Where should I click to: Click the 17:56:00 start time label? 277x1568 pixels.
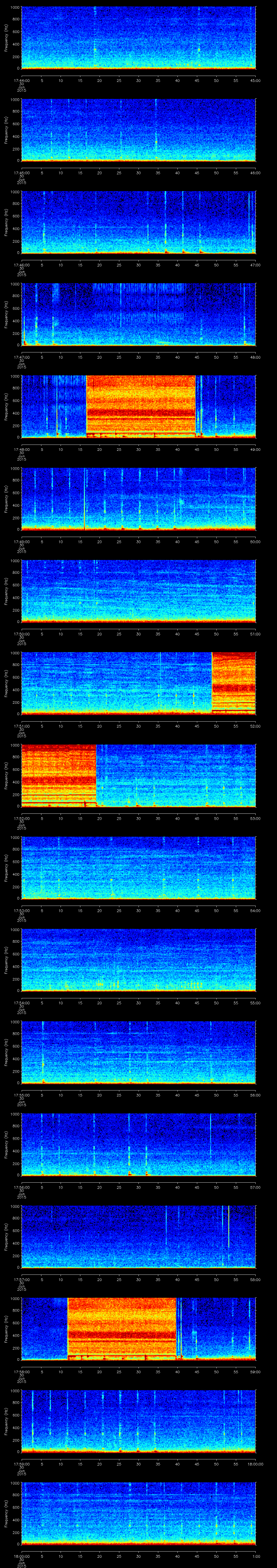[x=21, y=1187]
